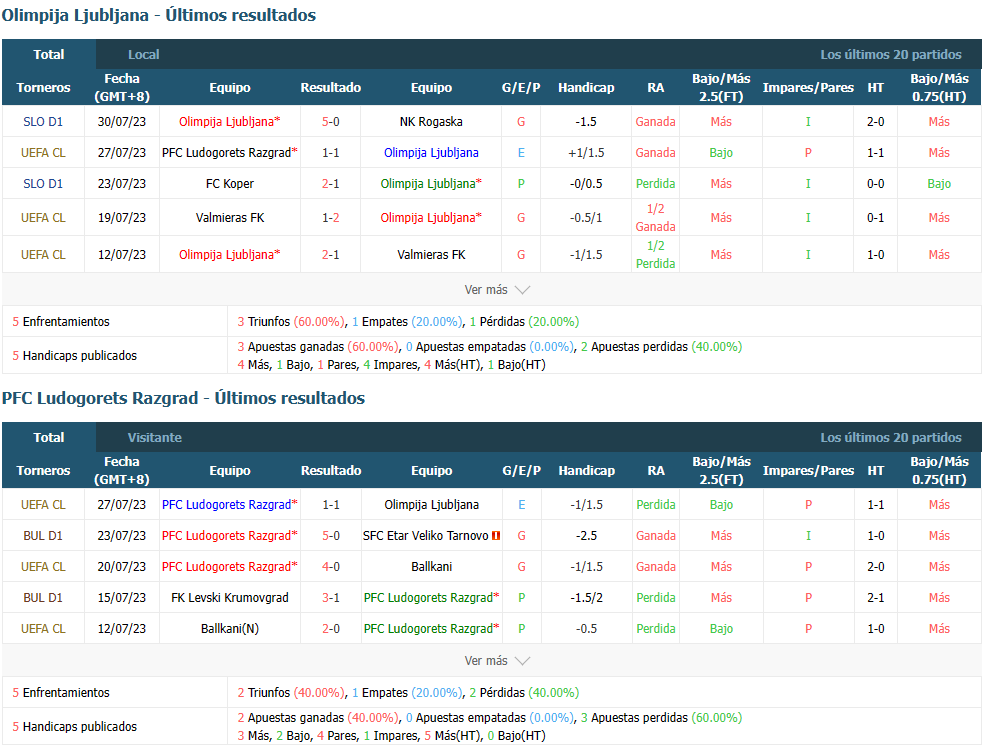Click Valmieras FK in 12/07/23 row
This screenshot has width=988, height=748.
click(x=431, y=255)
